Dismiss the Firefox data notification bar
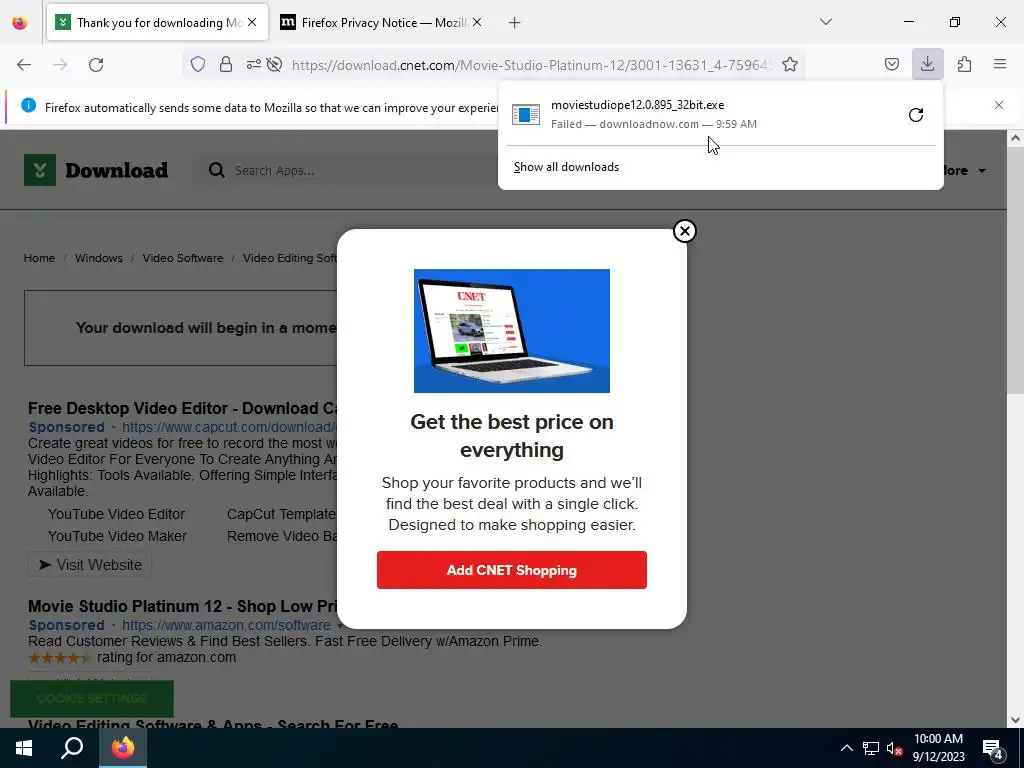This screenshot has width=1024, height=768. pos(999,105)
